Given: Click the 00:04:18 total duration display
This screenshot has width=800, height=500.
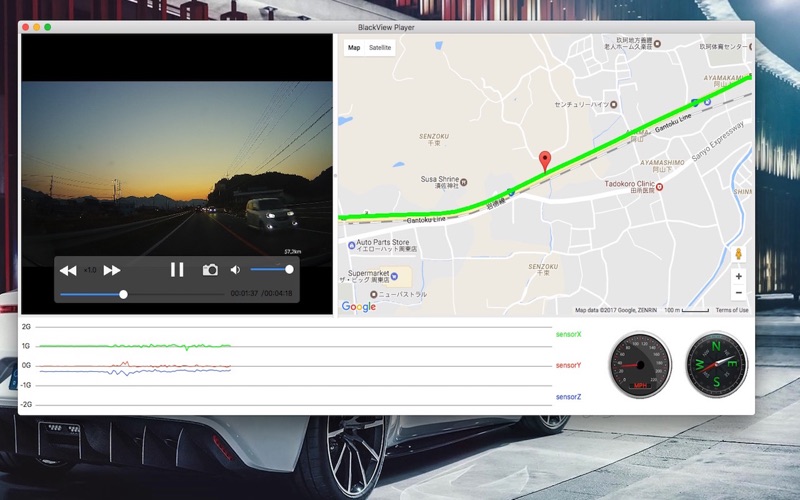Looking at the screenshot, I should [278, 293].
